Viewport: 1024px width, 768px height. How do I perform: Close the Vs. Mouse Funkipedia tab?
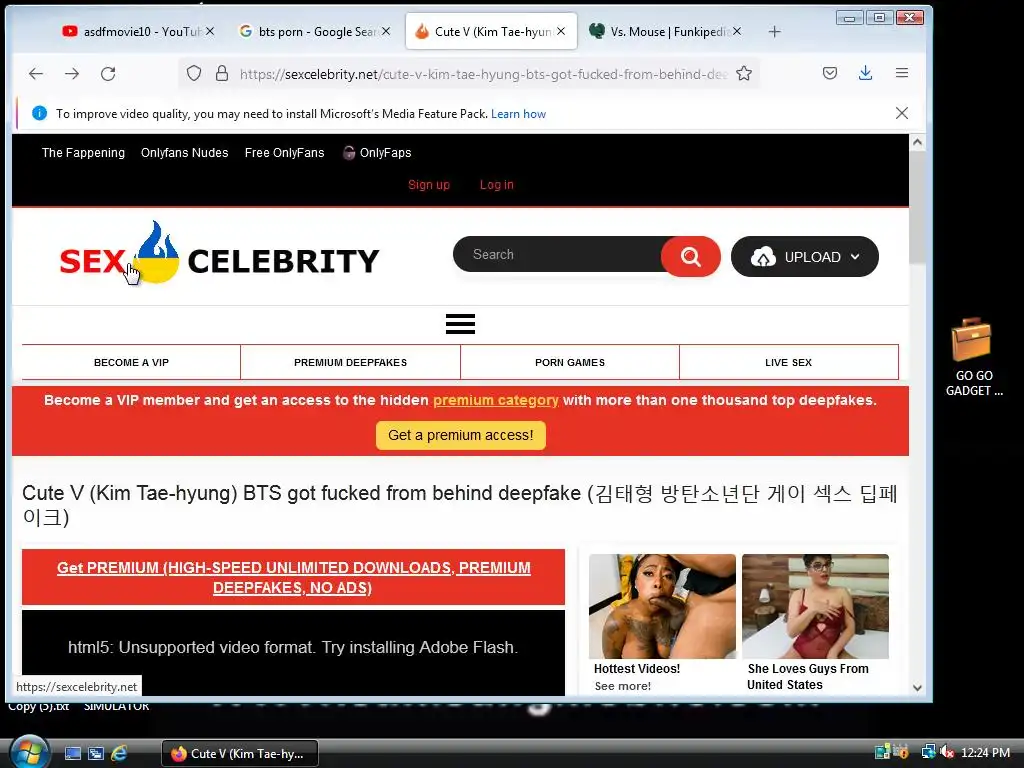737,31
